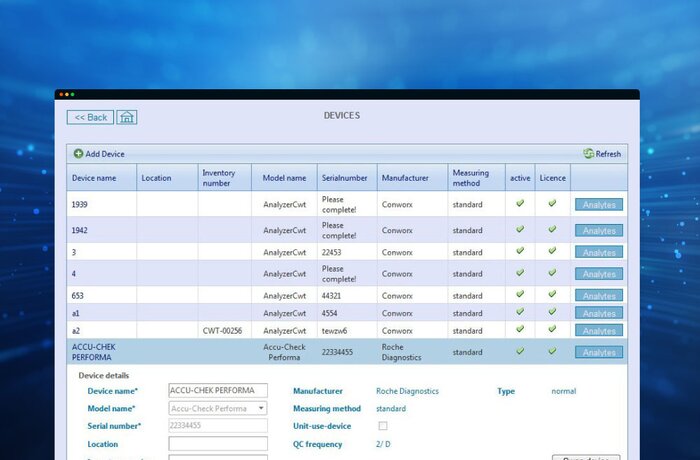Click the Device name input field
700x460 pixels.
coord(217,390)
